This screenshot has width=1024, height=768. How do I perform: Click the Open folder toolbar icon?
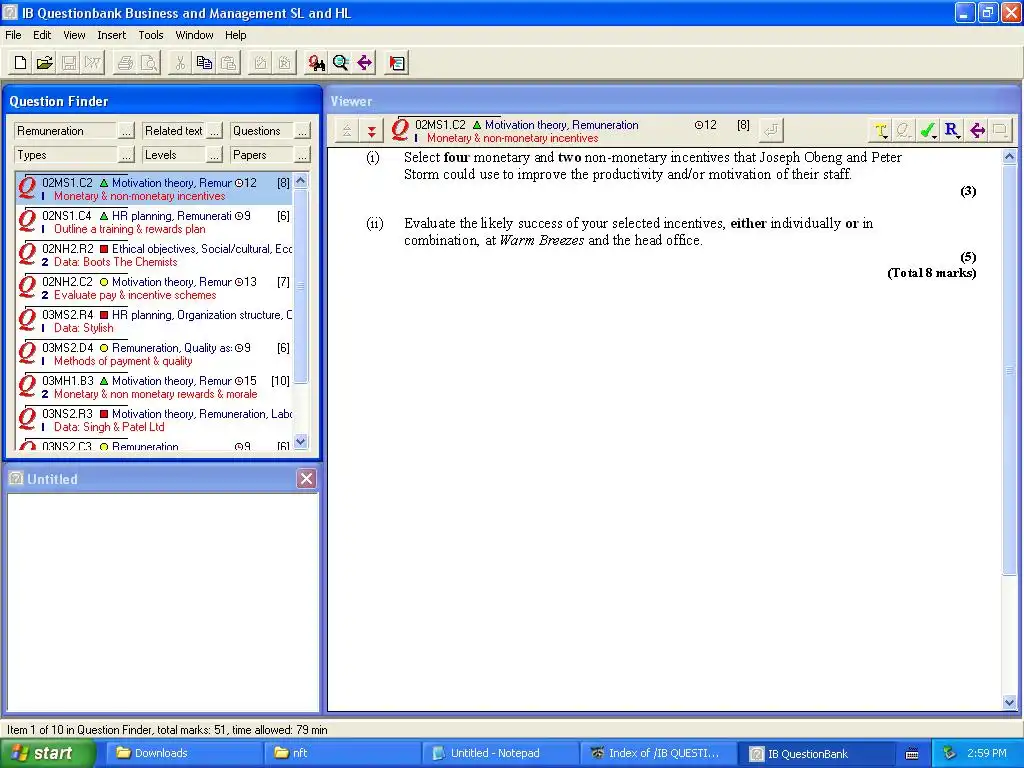pyautogui.click(x=44, y=63)
